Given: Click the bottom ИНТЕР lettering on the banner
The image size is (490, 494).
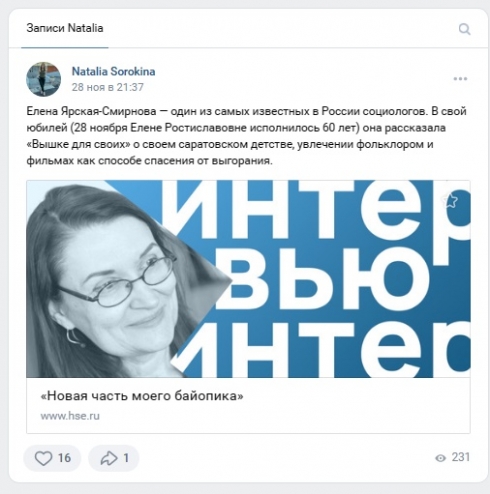Looking at the screenshot, I should pos(320,350).
